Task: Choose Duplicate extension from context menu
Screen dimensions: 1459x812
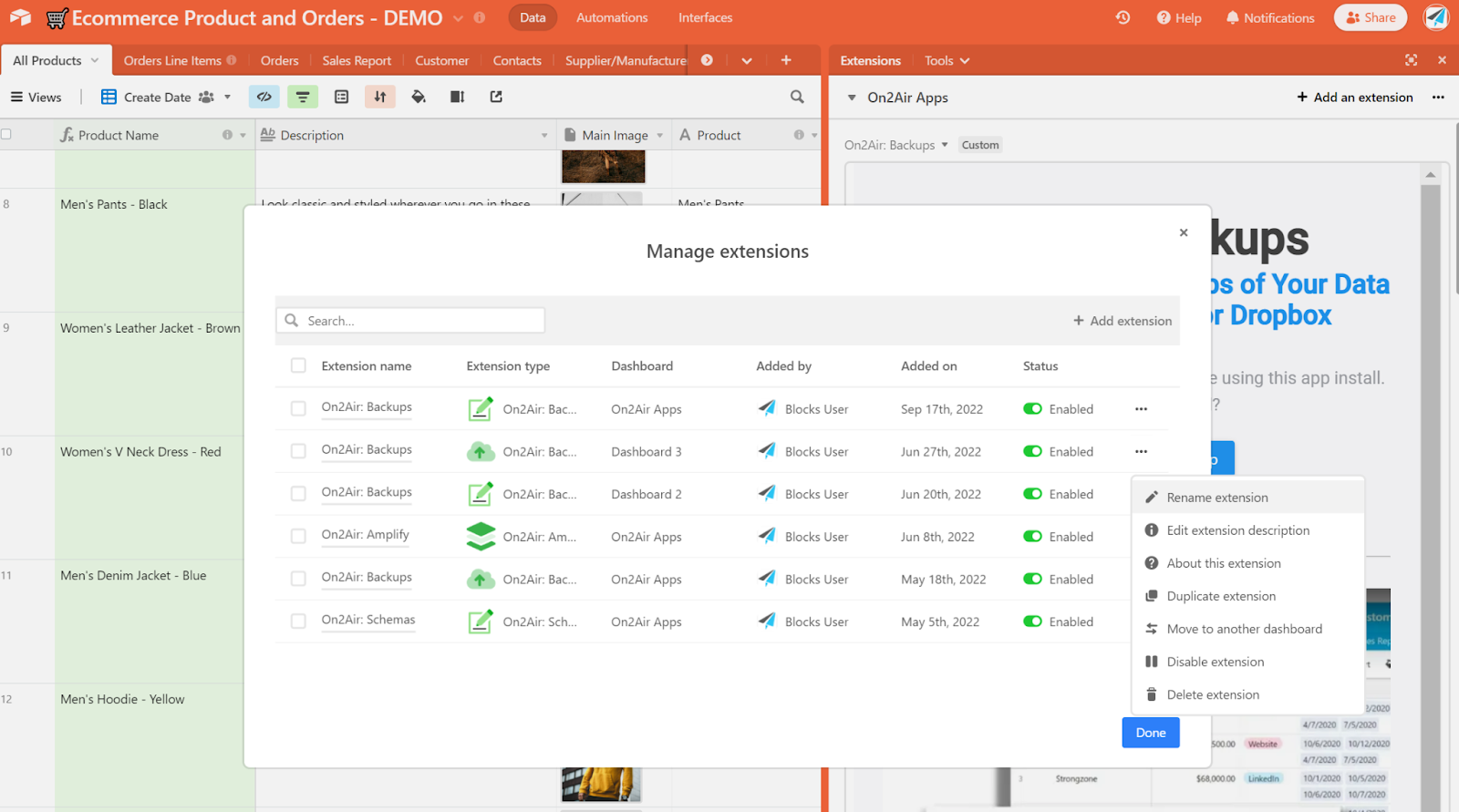Action: point(1221,596)
